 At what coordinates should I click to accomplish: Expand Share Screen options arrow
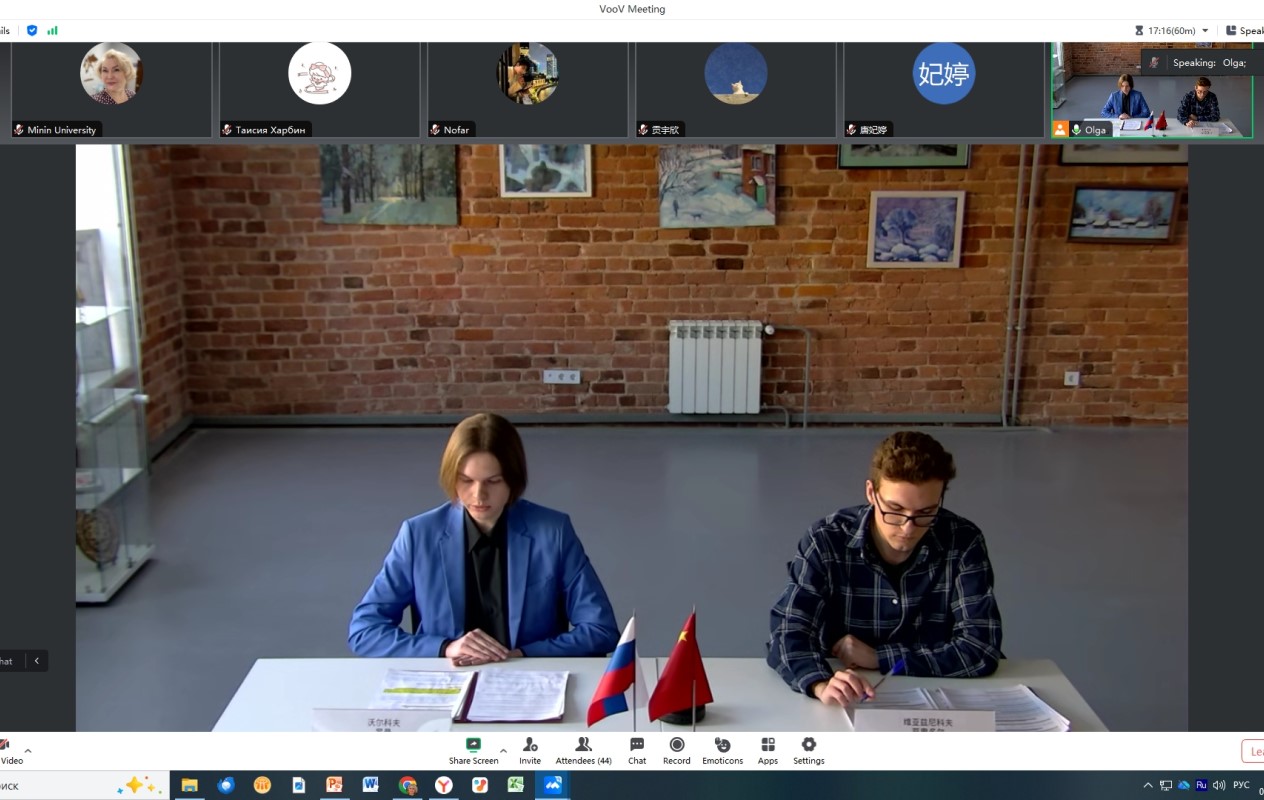pyautogui.click(x=503, y=750)
